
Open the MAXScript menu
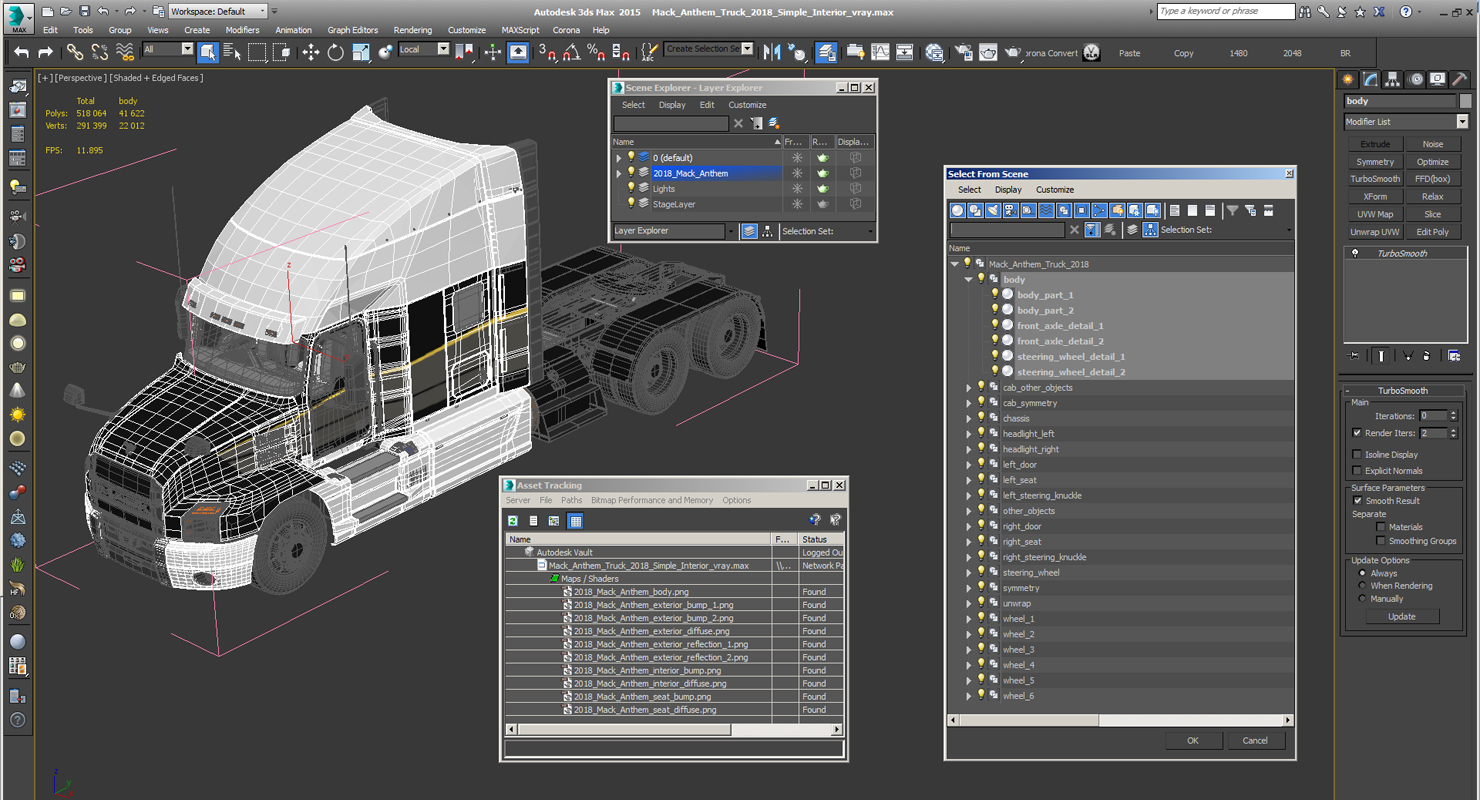click(520, 30)
